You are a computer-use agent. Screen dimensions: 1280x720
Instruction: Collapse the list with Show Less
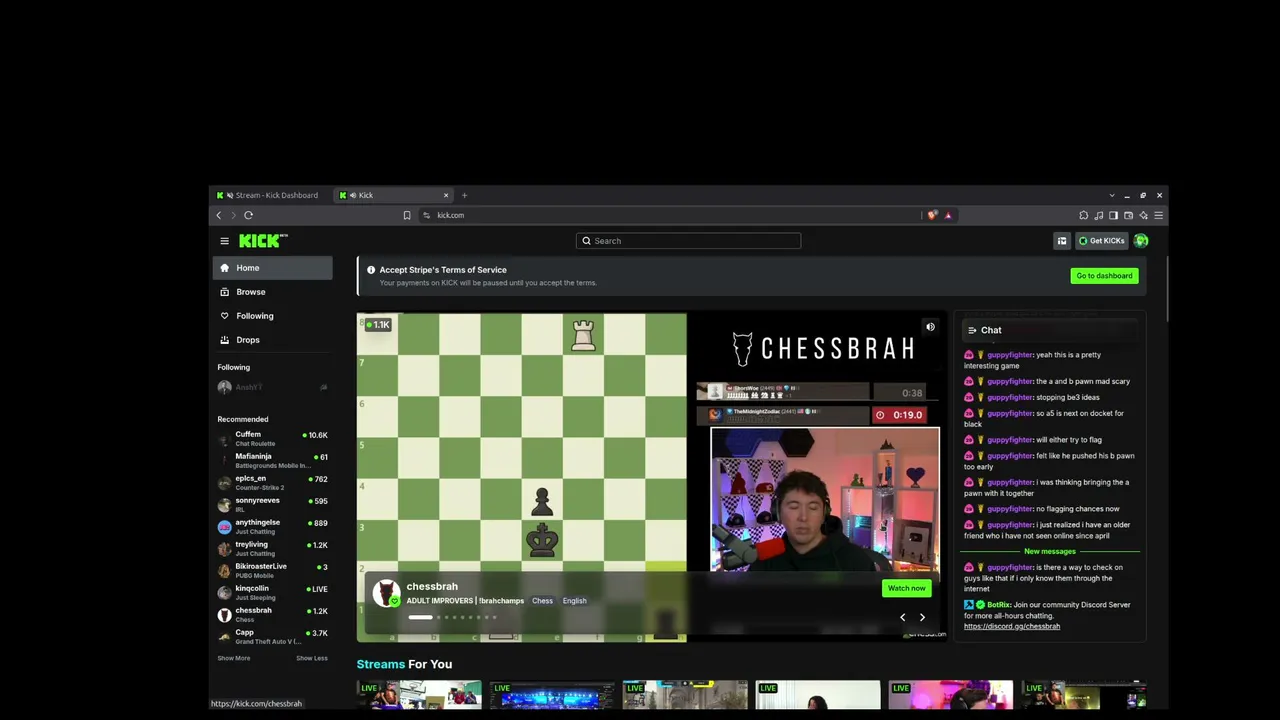312,658
